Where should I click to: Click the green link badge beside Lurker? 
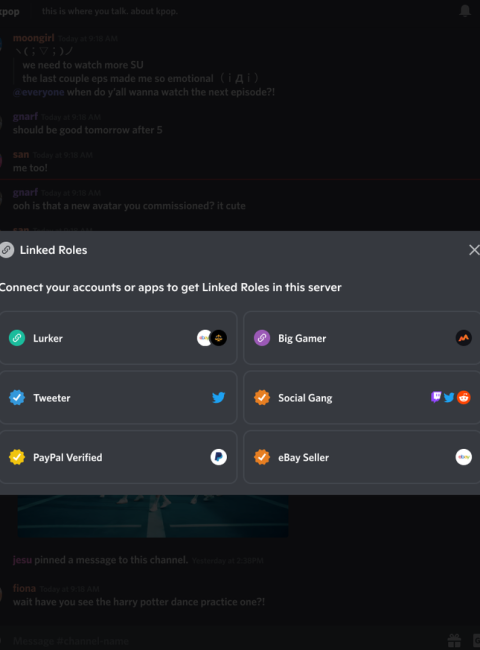click(17, 338)
